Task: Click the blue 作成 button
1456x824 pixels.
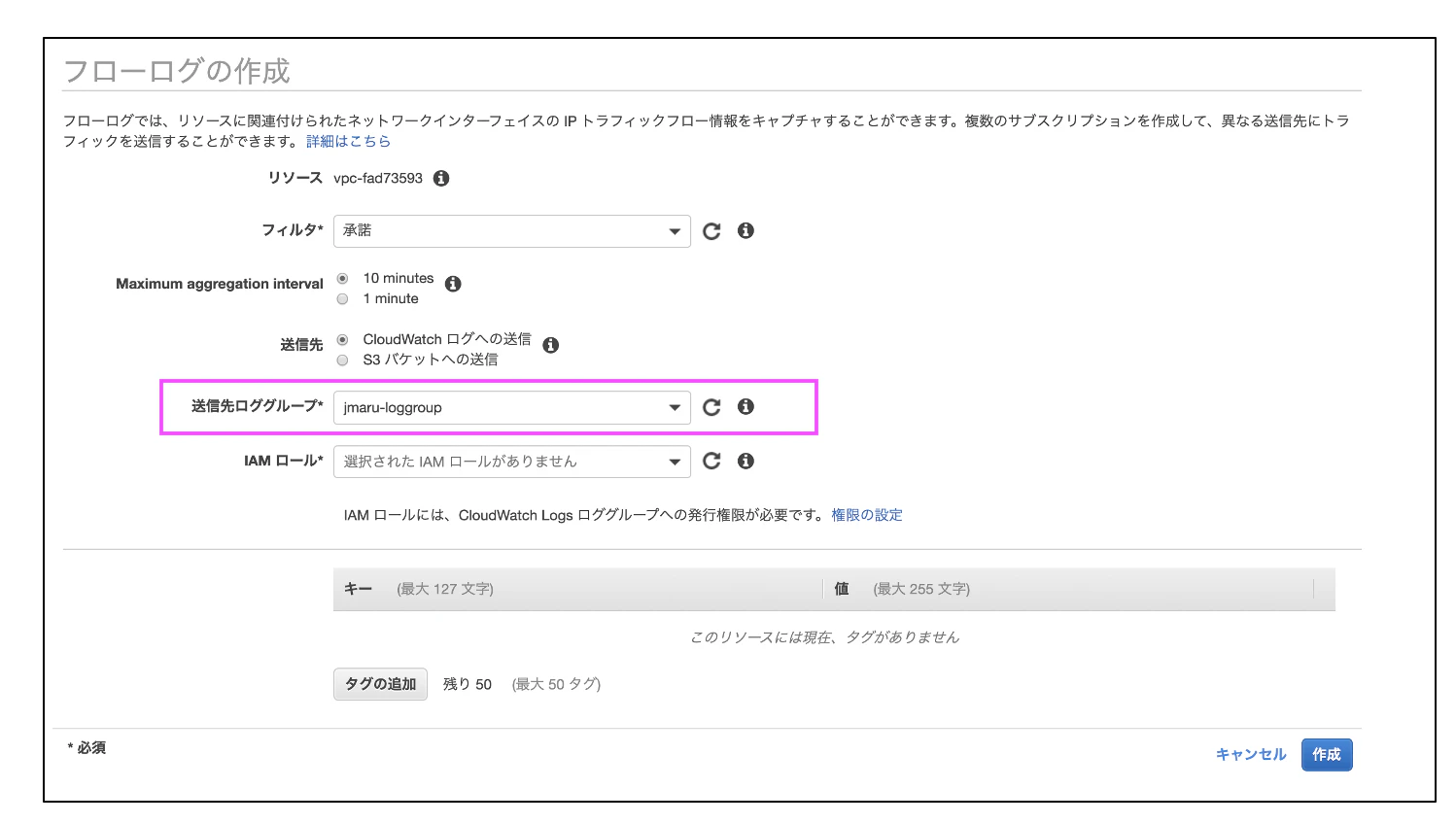Action: pyautogui.click(x=1327, y=755)
